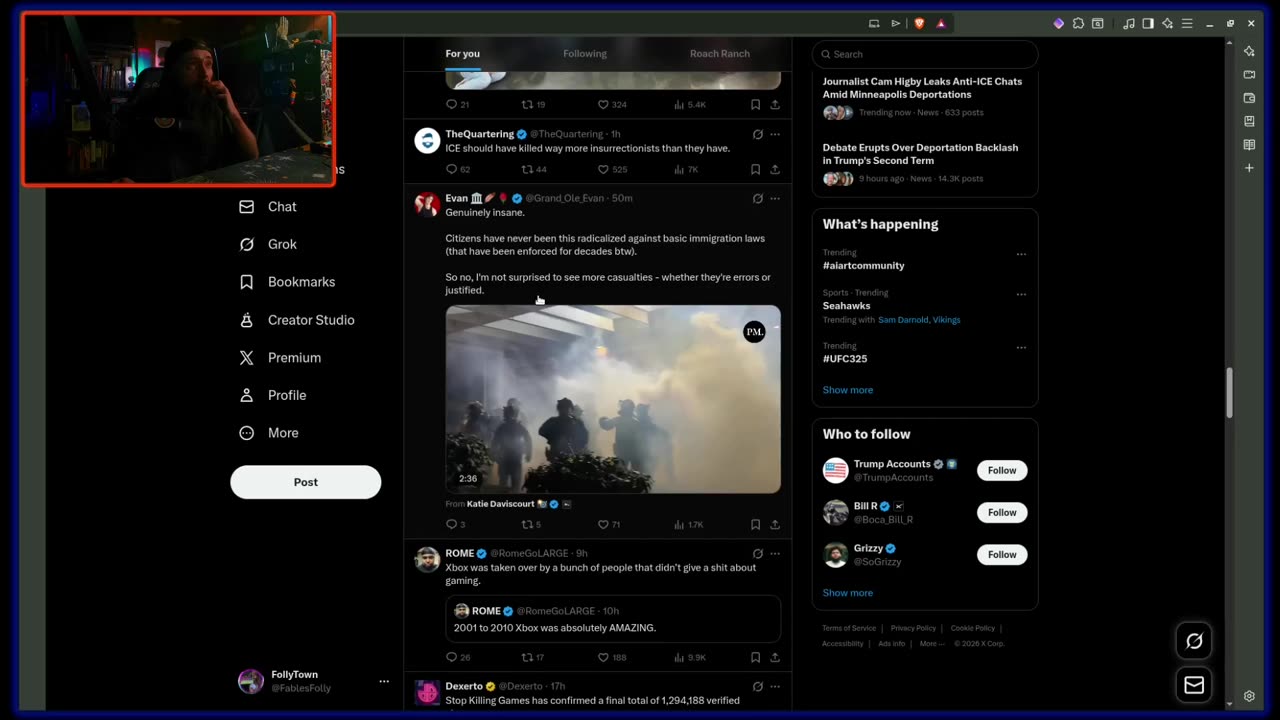The height and width of the screenshot is (720, 1280).
Task: Reply to Evan's post (3 replies)
Action: coord(455,524)
